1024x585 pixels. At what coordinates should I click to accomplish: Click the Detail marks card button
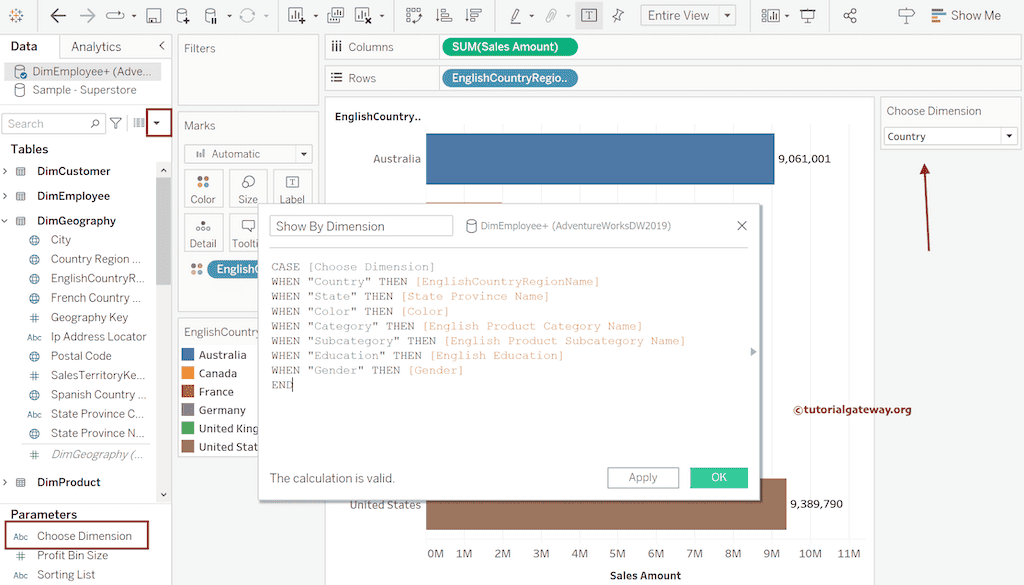pos(203,233)
